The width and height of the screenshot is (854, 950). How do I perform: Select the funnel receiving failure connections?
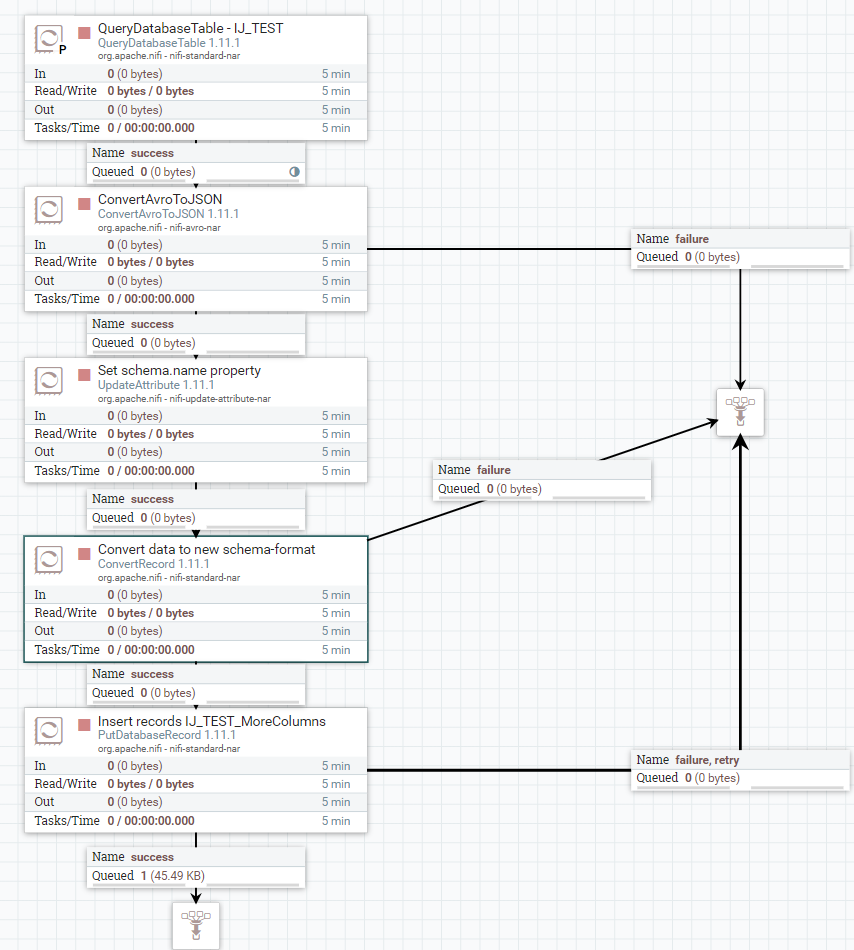click(740, 412)
